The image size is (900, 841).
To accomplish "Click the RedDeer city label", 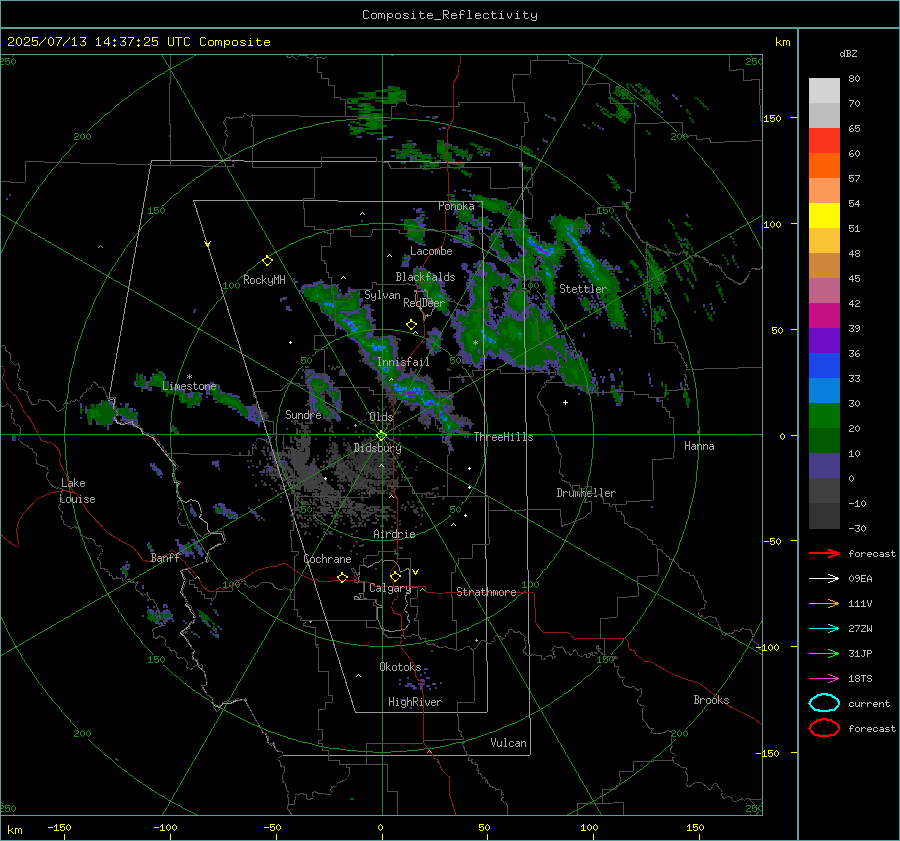I will click(x=424, y=303).
